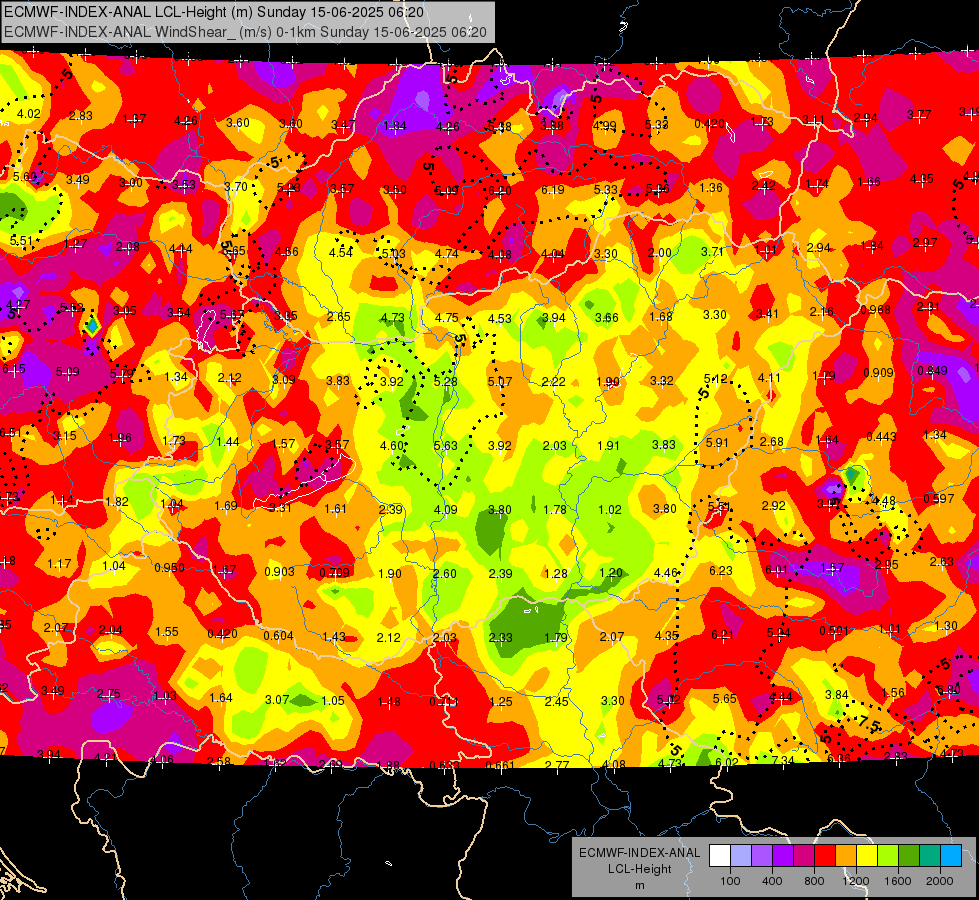This screenshot has height=900, width=979.
Task: Select the grid value 6.20
Action: (x=500, y=190)
